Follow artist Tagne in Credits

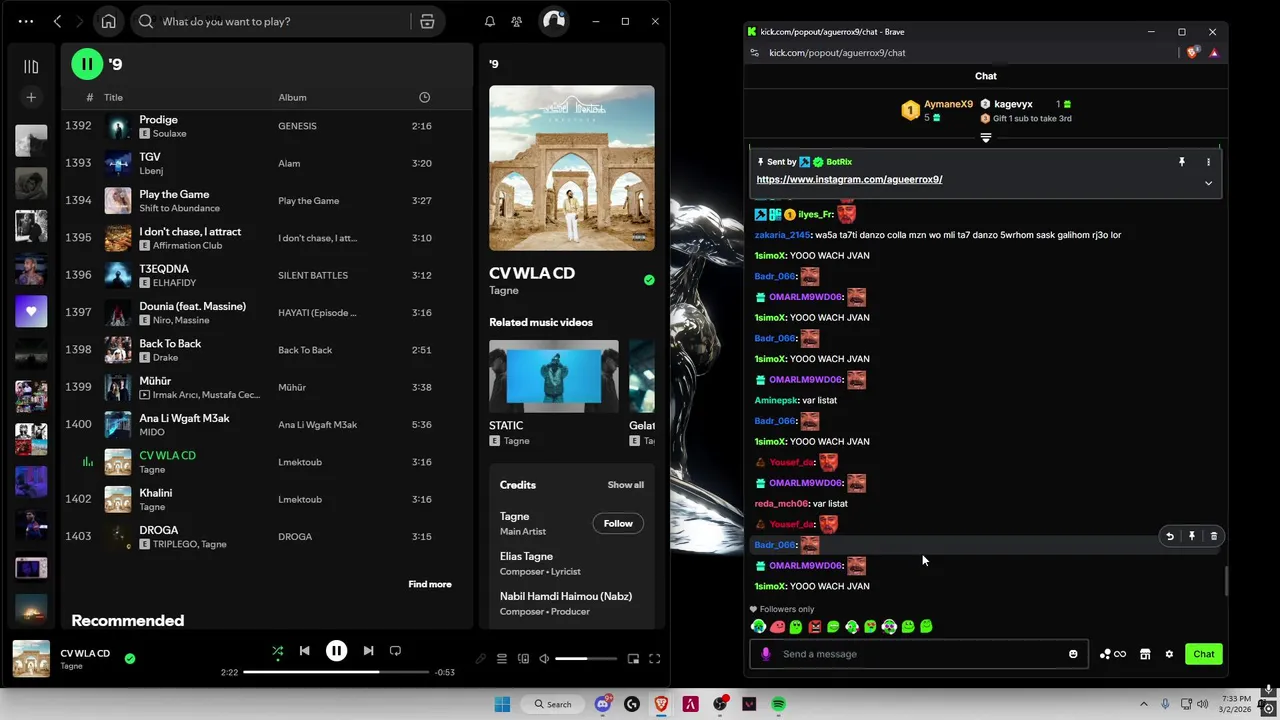(618, 523)
